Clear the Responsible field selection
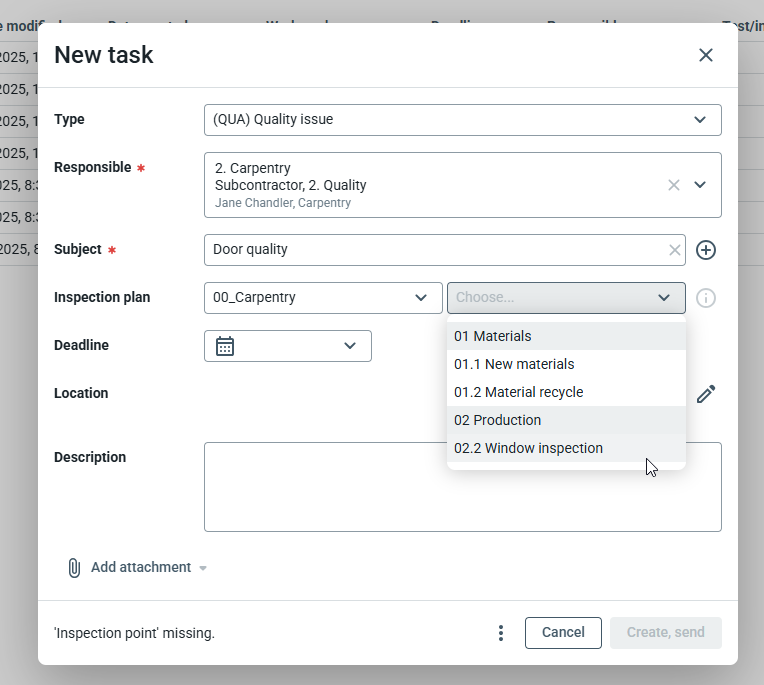This screenshot has width=764, height=685. click(674, 185)
